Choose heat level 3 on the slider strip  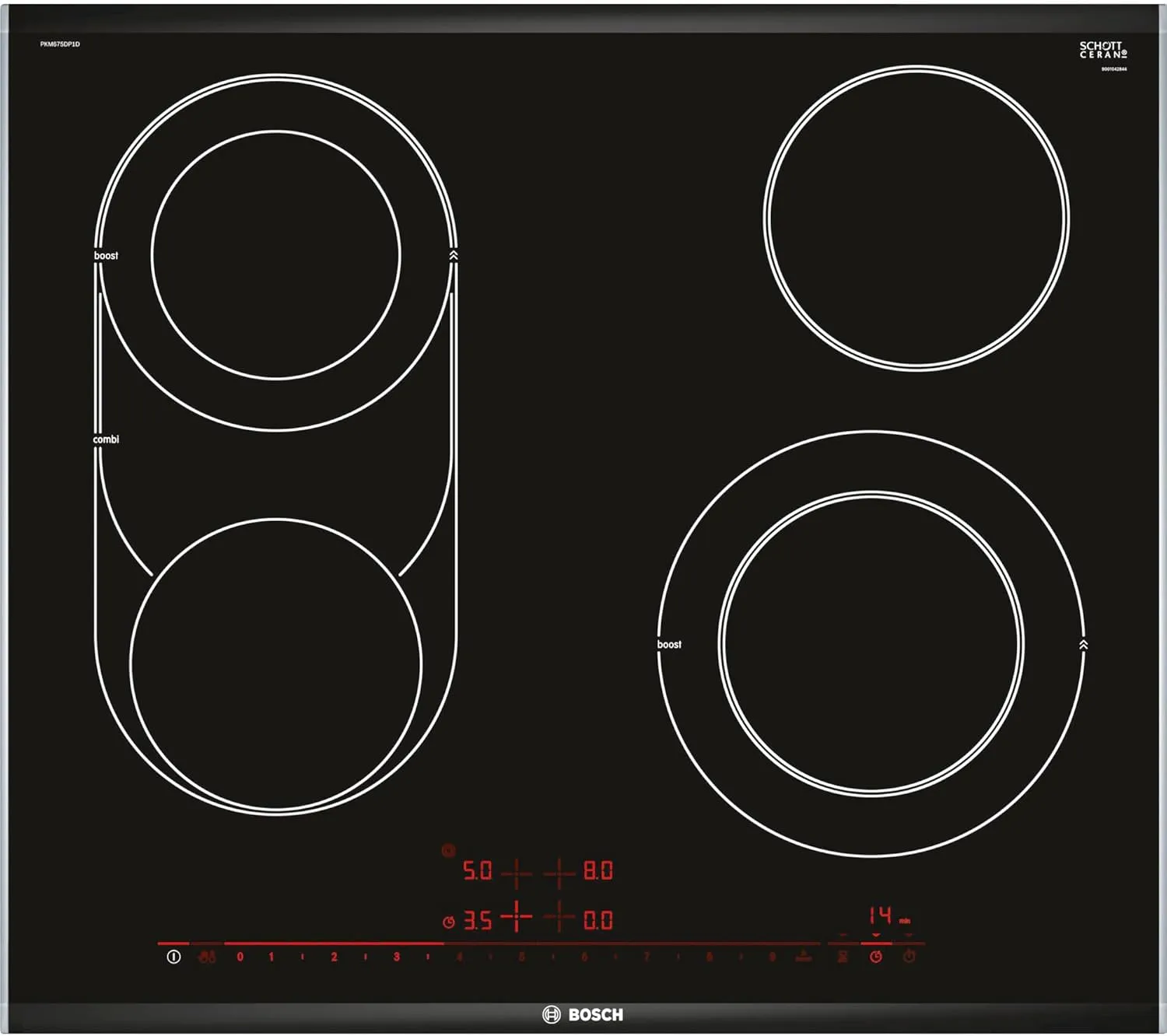point(397,957)
